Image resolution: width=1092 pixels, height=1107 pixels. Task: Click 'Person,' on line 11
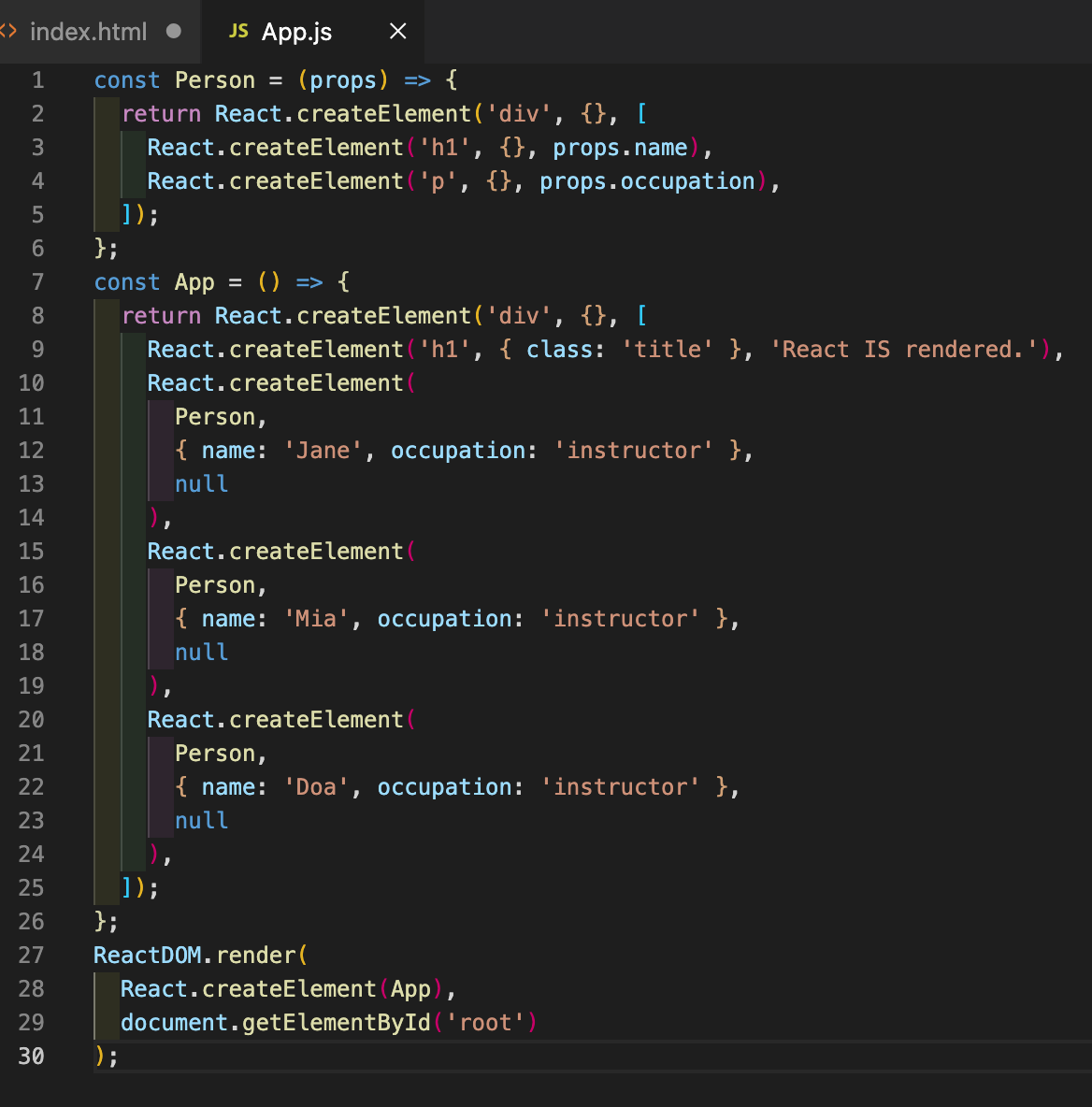(x=221, y=417)
